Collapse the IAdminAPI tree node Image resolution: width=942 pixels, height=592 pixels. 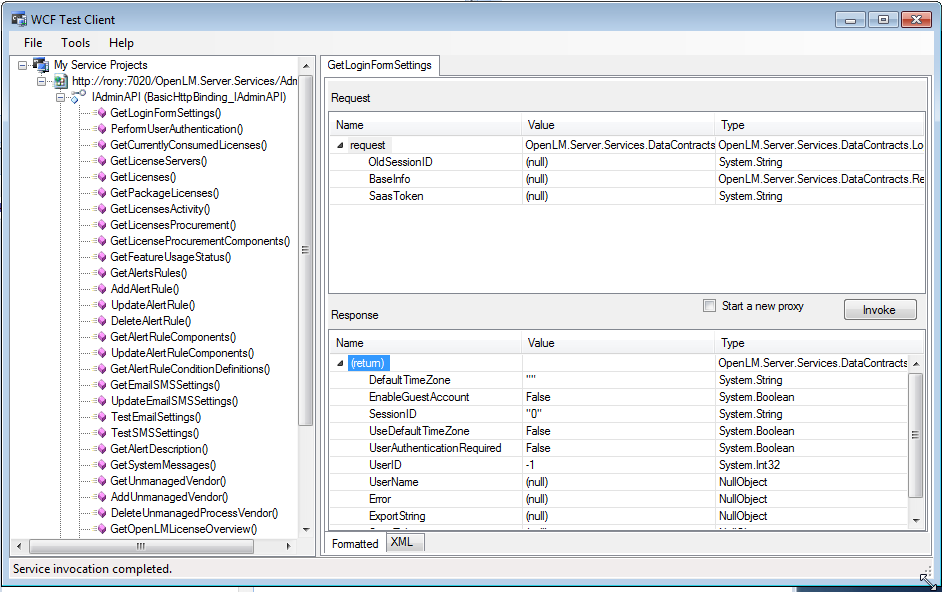pos(61,97)
